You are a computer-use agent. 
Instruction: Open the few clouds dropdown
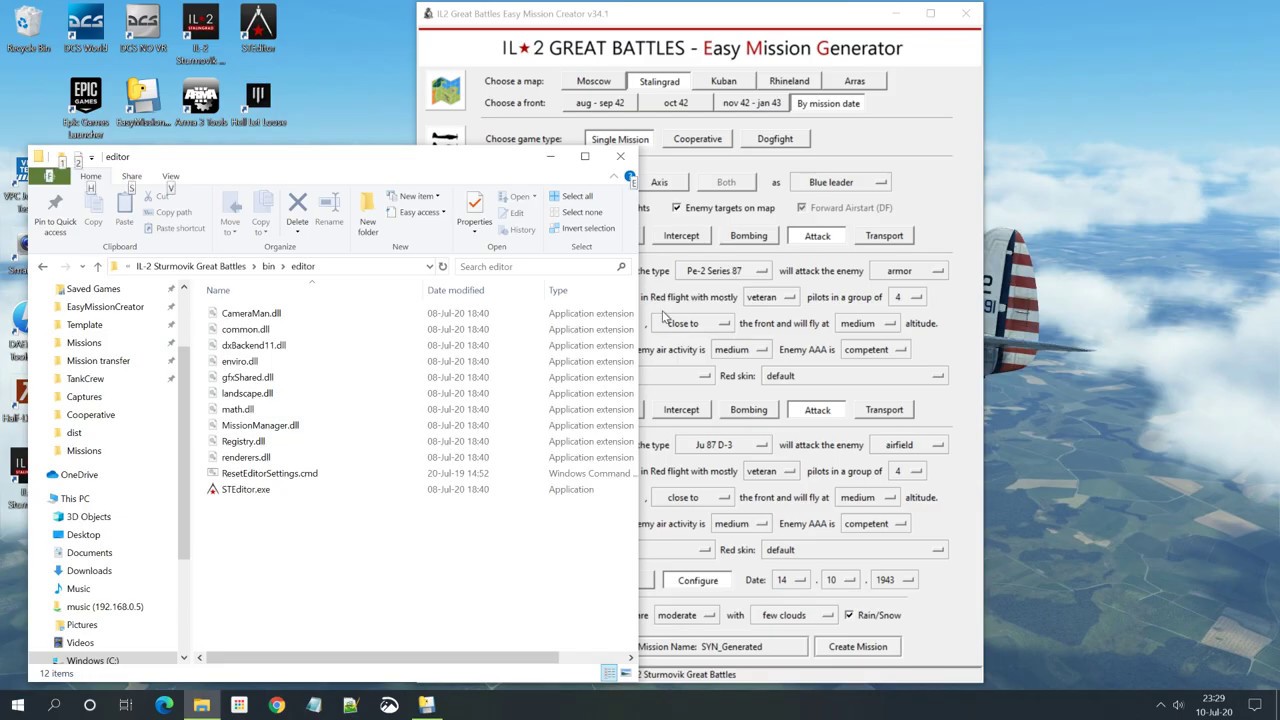coord(794,615)
